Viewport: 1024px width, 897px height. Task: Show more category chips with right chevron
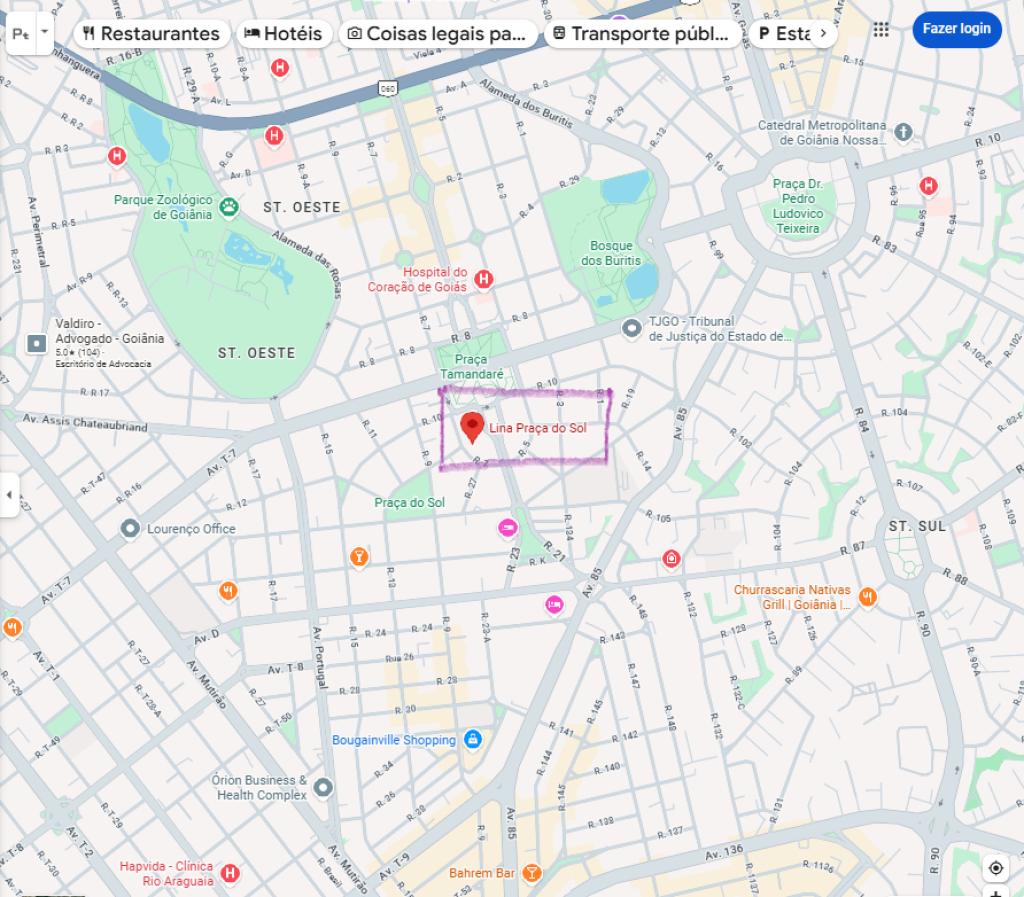[x=824, y=33]
